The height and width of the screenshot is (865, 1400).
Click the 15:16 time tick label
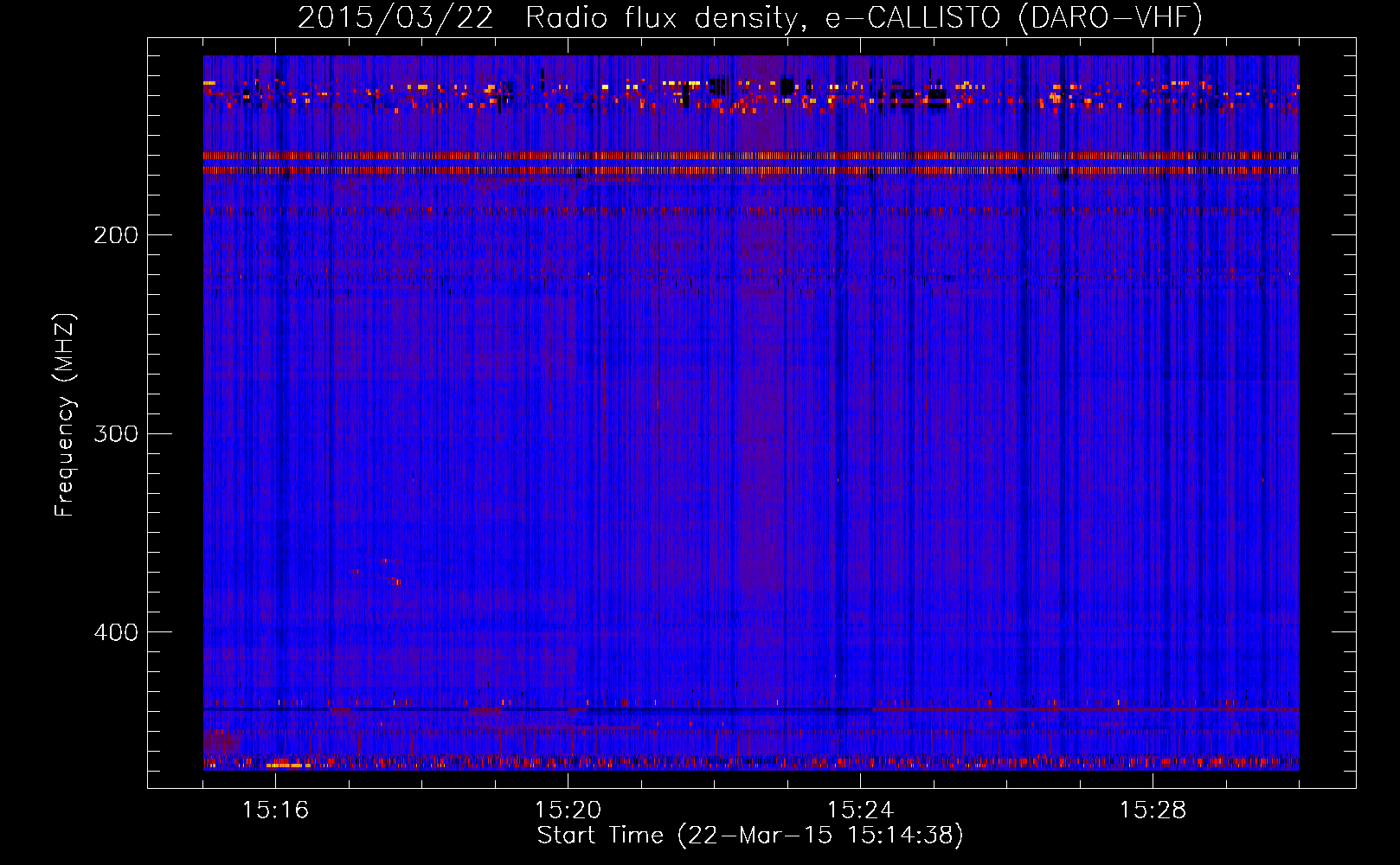click(x=275, y=811)
